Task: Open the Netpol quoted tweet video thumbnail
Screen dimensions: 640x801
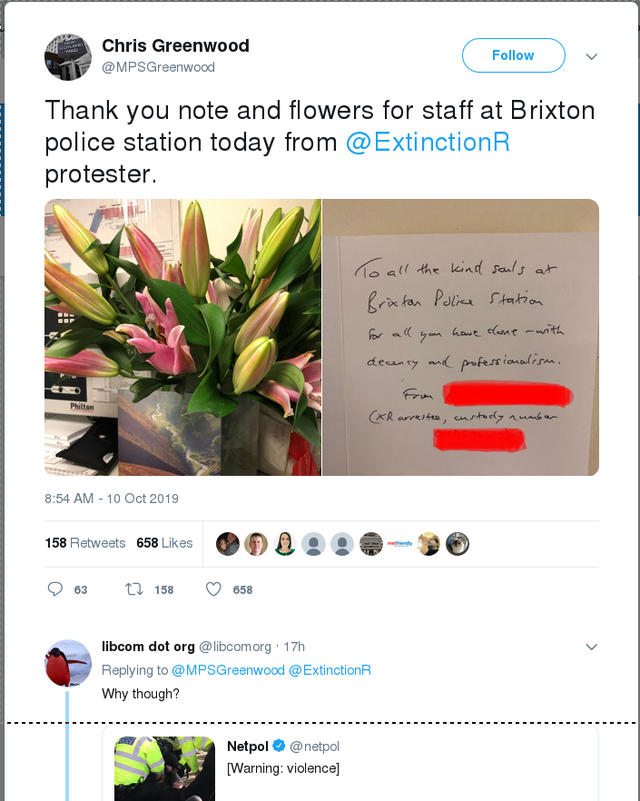Action: [x=164, y=768]
